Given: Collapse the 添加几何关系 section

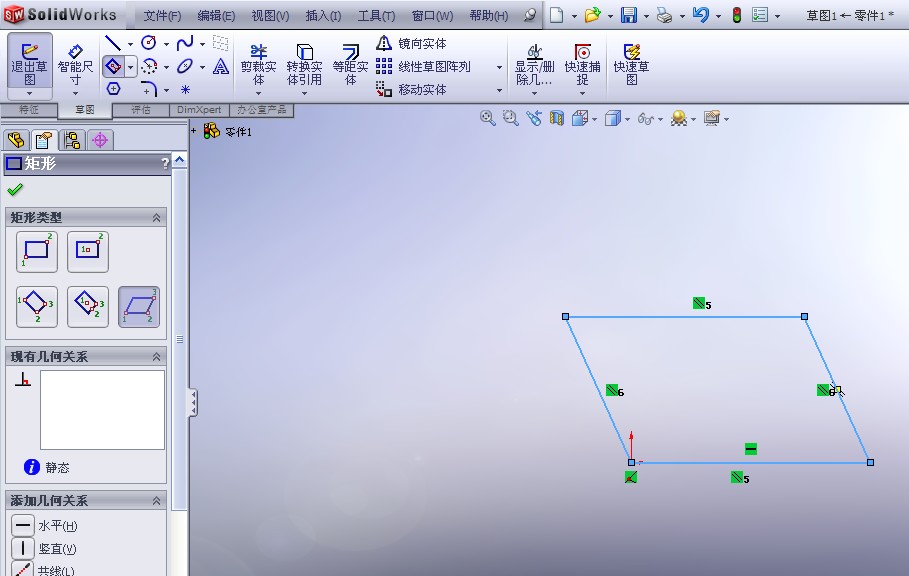Looking at the screenshot, I should (x=156, y=501).
